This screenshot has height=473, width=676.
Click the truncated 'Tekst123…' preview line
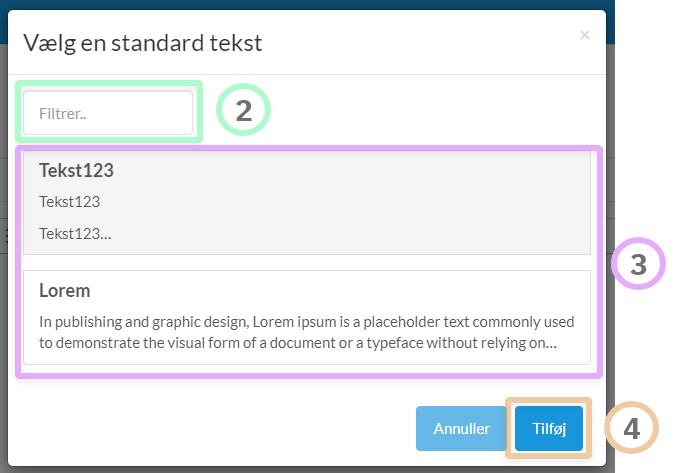(x=75, y=233)
